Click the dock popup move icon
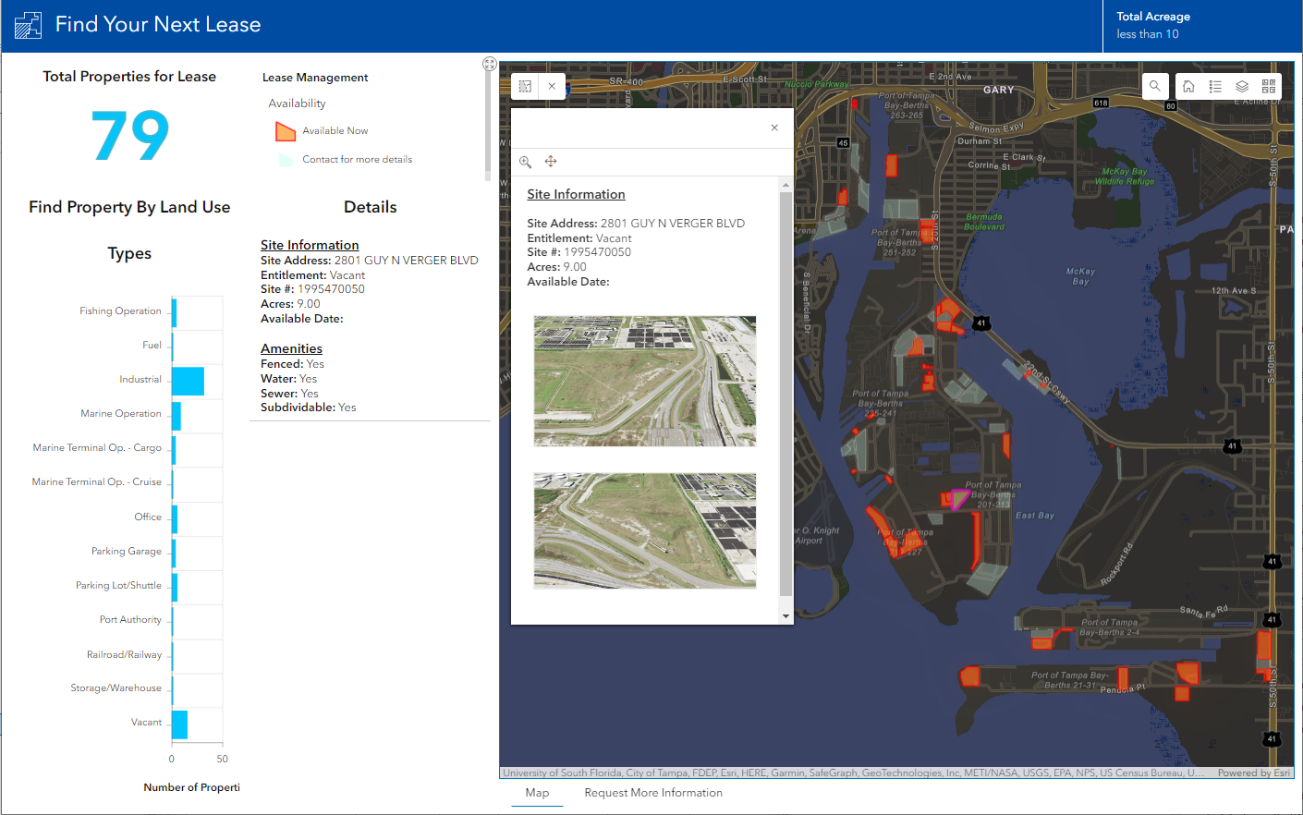 pyautogui.click(x=550, y=161)
